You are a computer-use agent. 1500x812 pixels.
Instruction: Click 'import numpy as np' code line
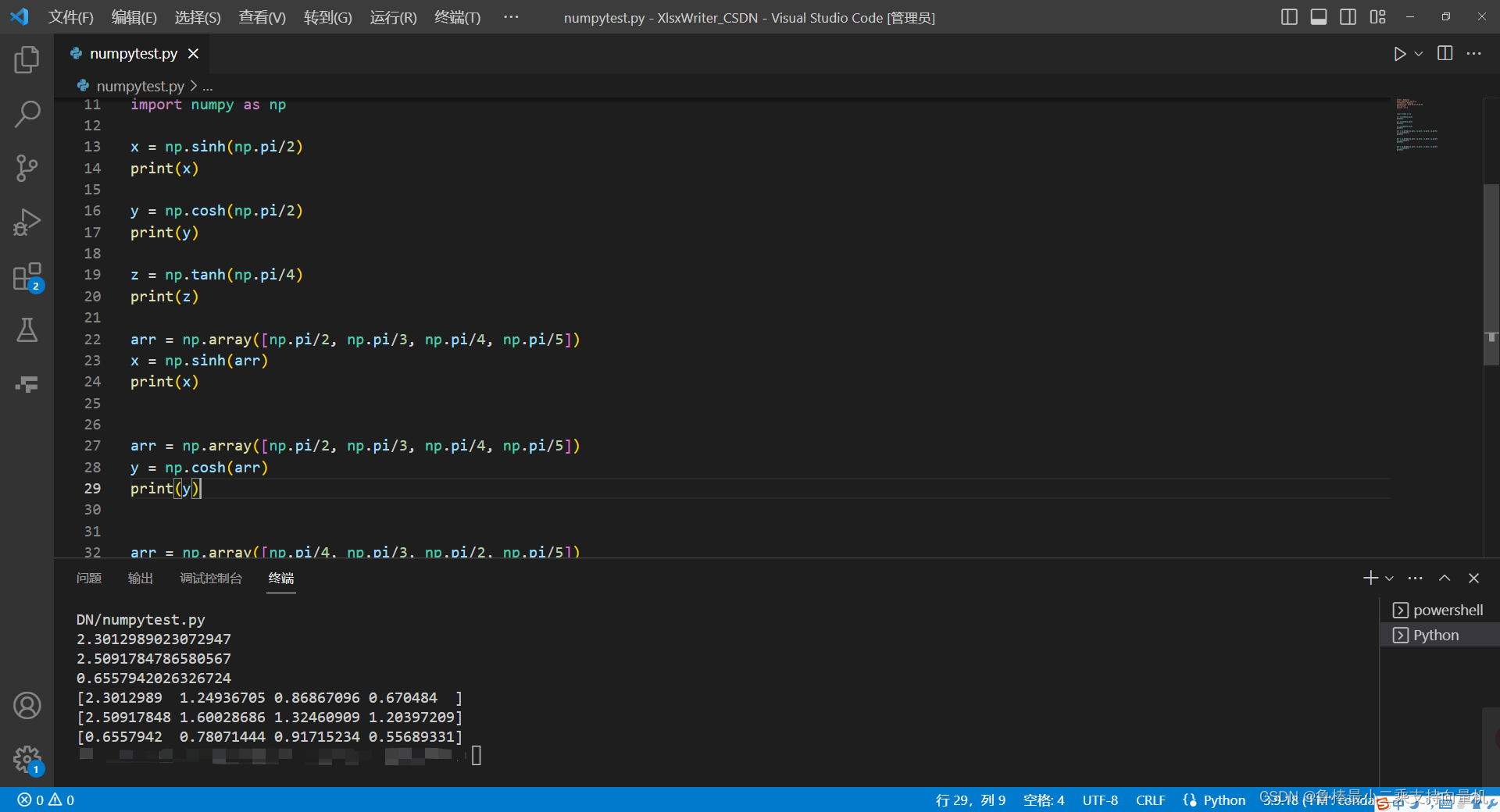coord(208,105)
